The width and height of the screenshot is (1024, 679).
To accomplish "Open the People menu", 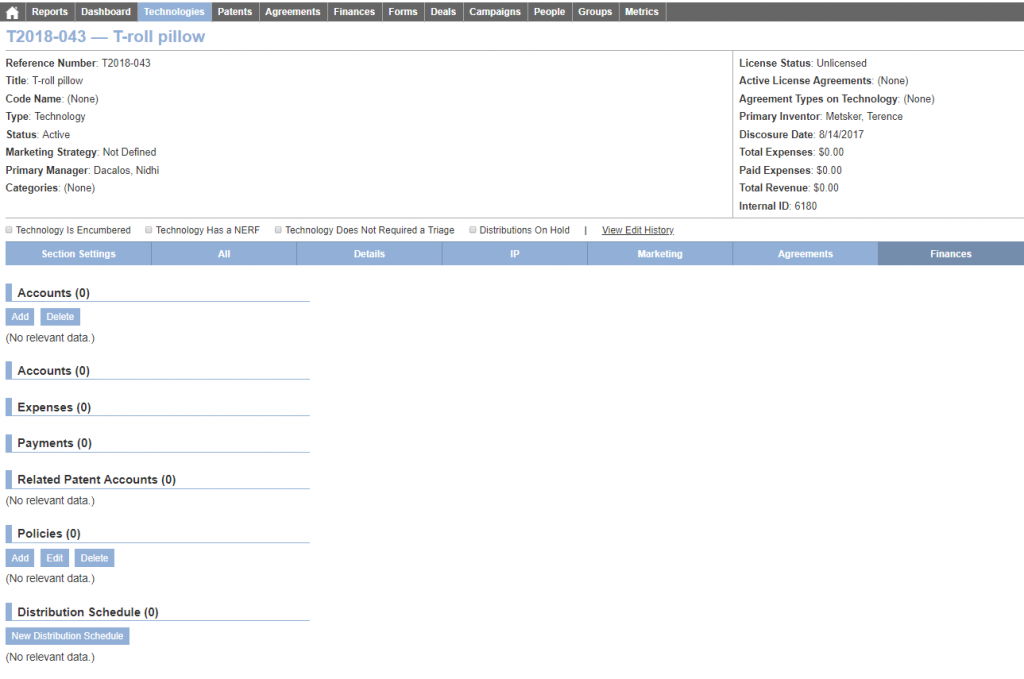I will (x=549, y=12).
